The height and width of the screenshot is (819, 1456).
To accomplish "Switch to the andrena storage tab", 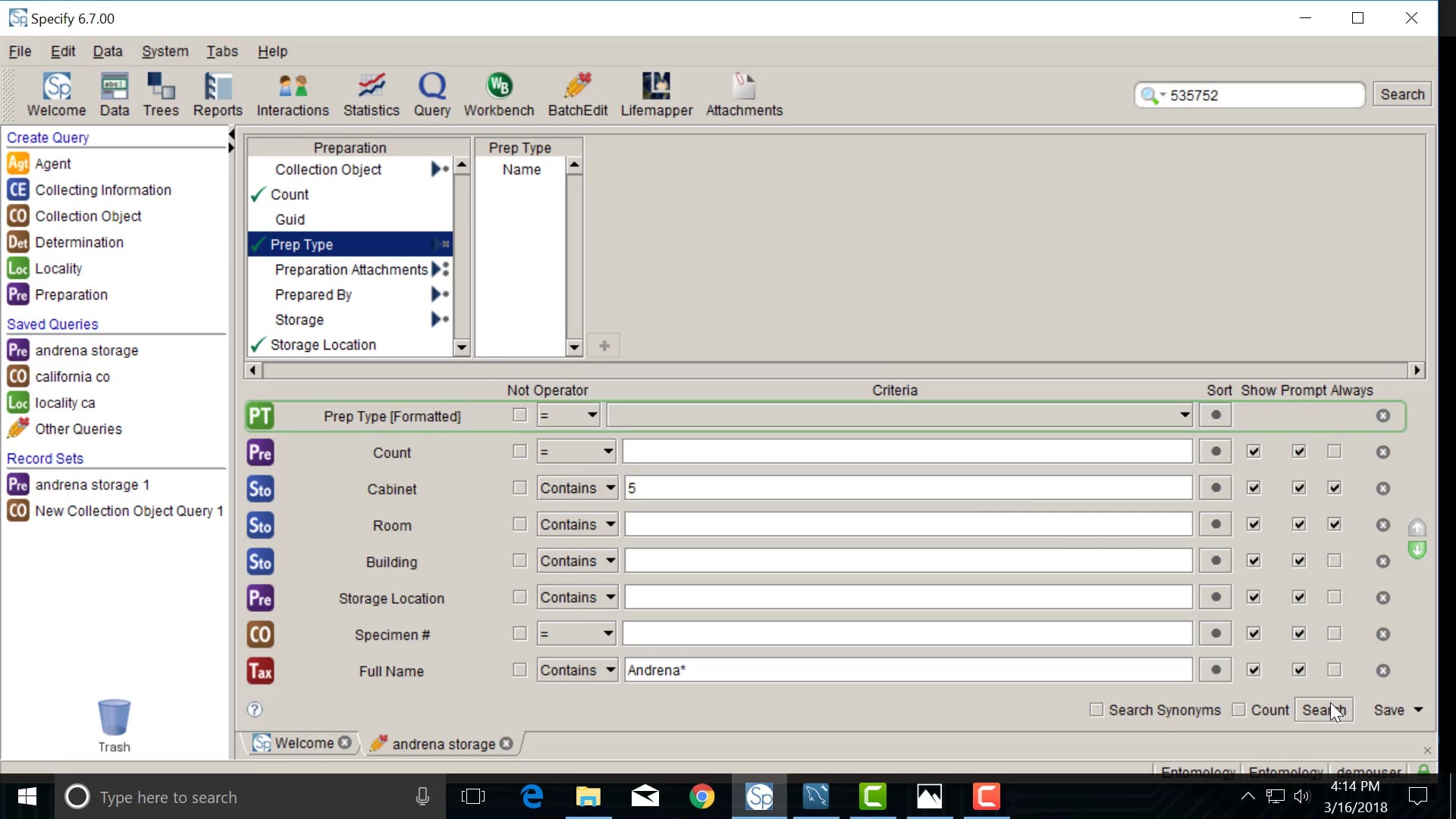I will tap(442, 744).
